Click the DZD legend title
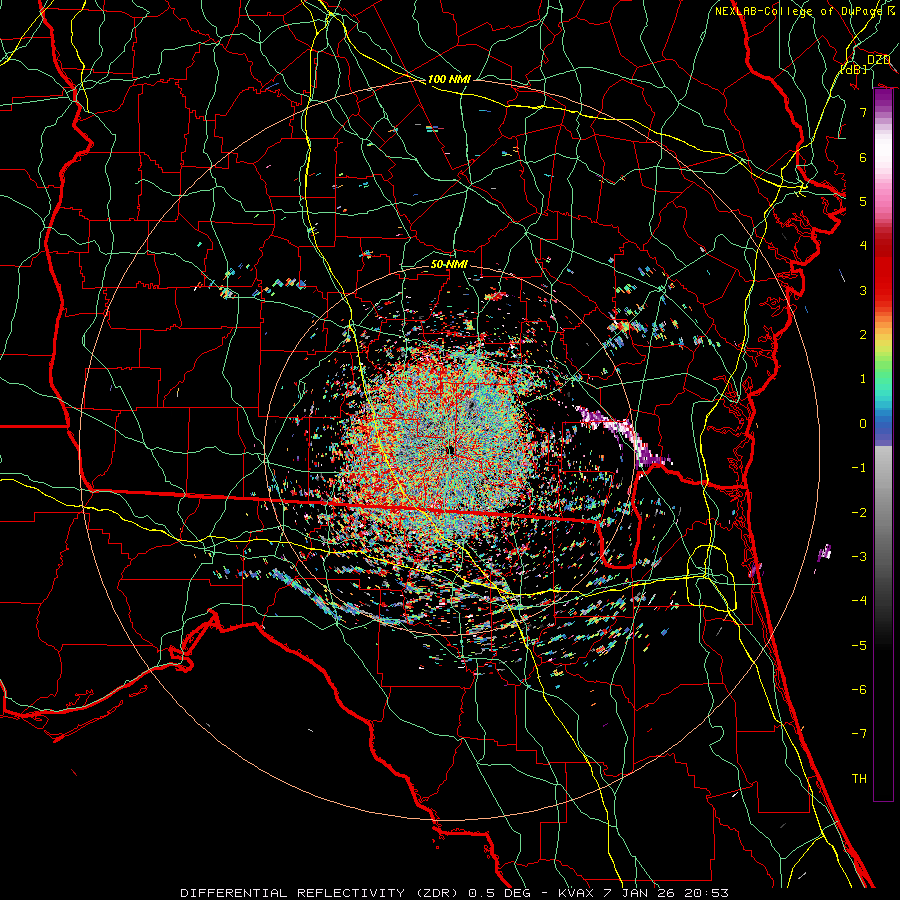This screenshot has width=900, height=900. point(879,60)
